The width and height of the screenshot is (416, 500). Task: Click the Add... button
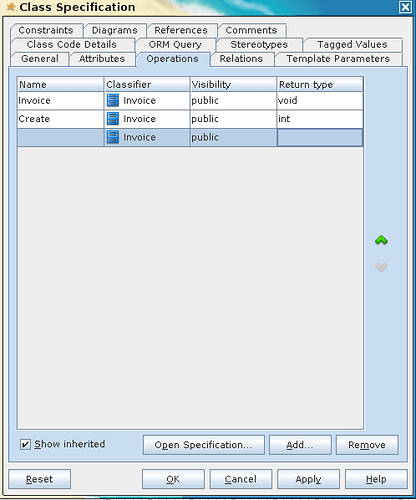click(x=300, y=445)
